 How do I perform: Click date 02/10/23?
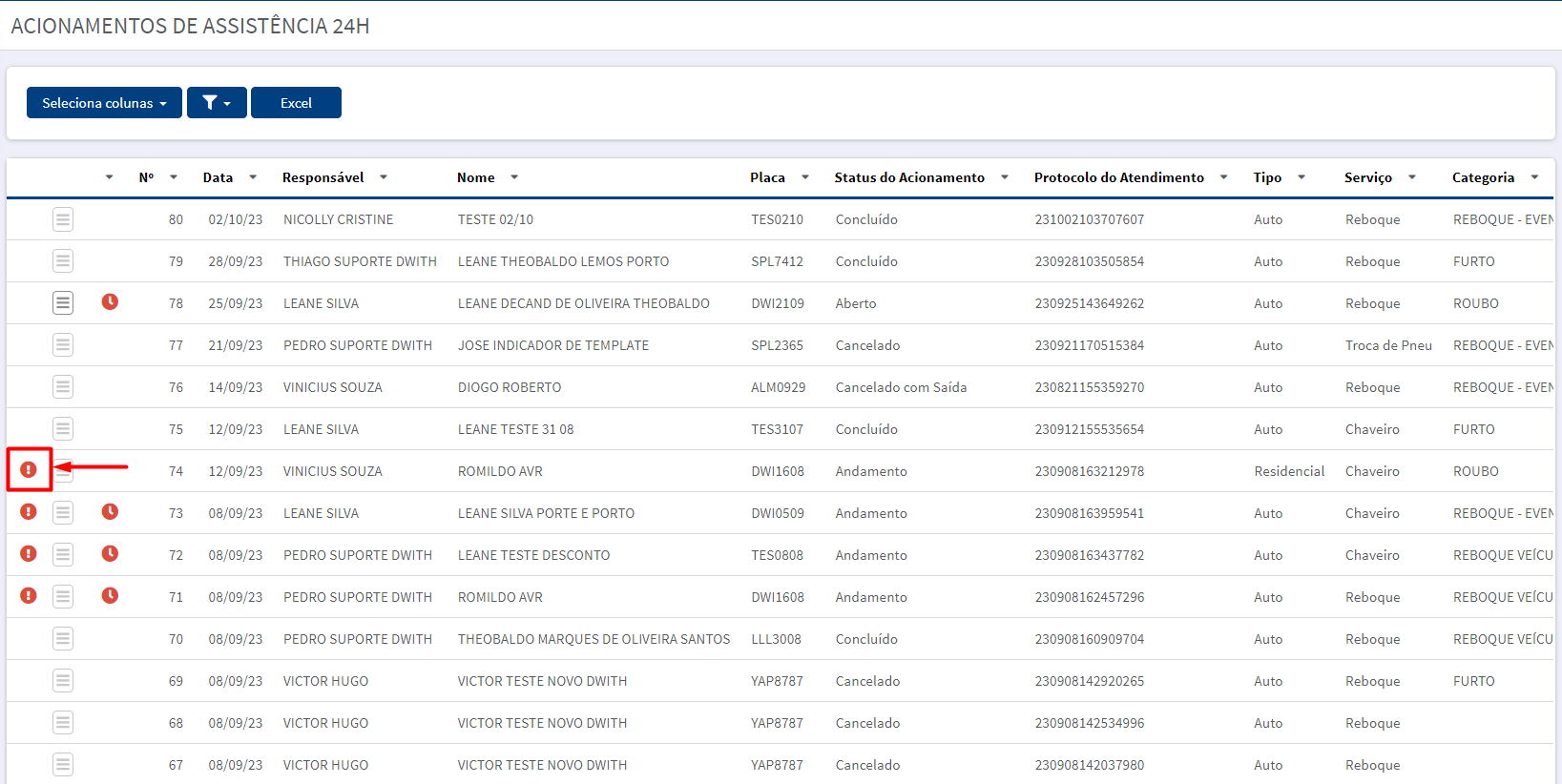coord(236,219)
